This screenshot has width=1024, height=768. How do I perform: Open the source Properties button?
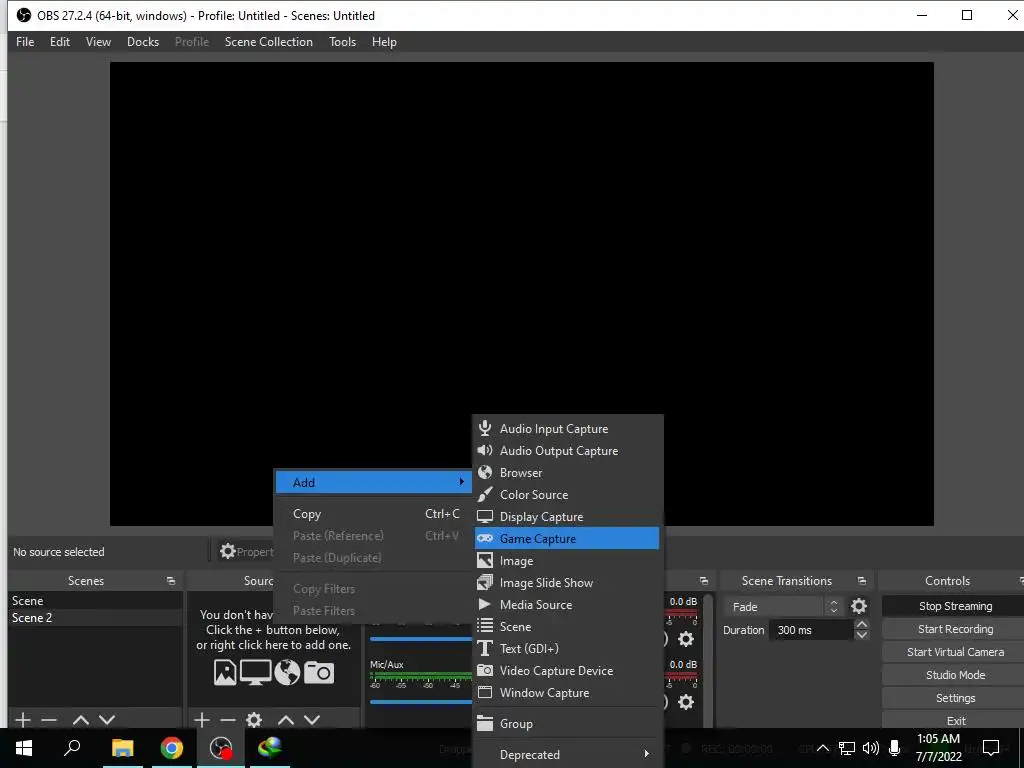[246, 552]
